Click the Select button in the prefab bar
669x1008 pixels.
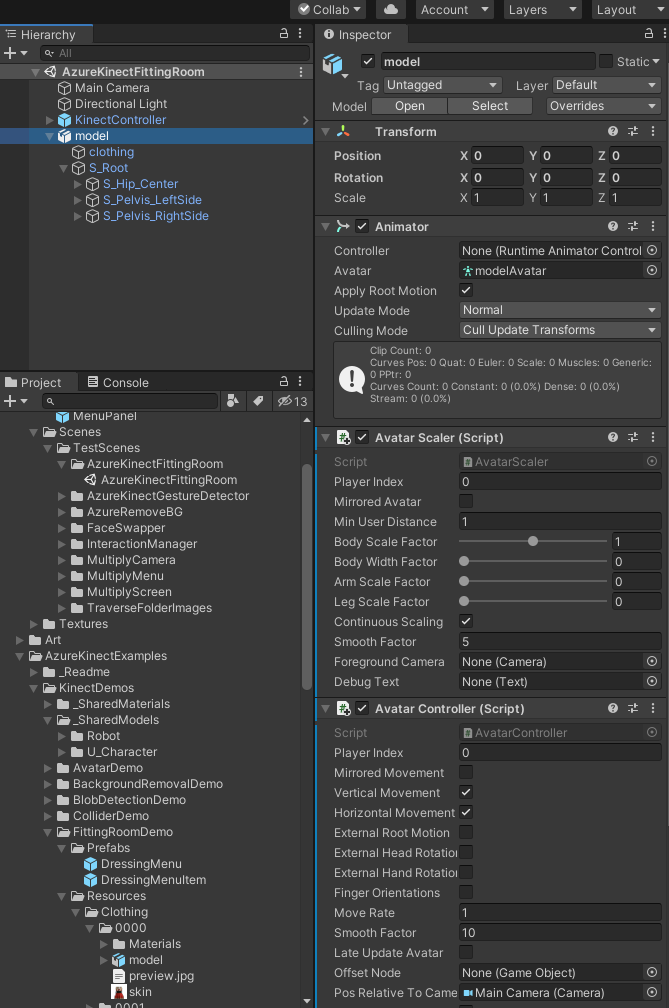coord(489,105)
